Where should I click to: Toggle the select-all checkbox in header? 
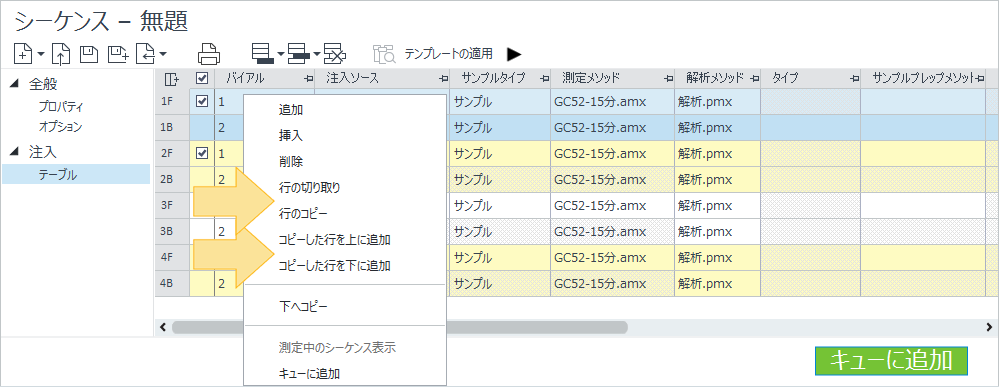pos(202,78)
